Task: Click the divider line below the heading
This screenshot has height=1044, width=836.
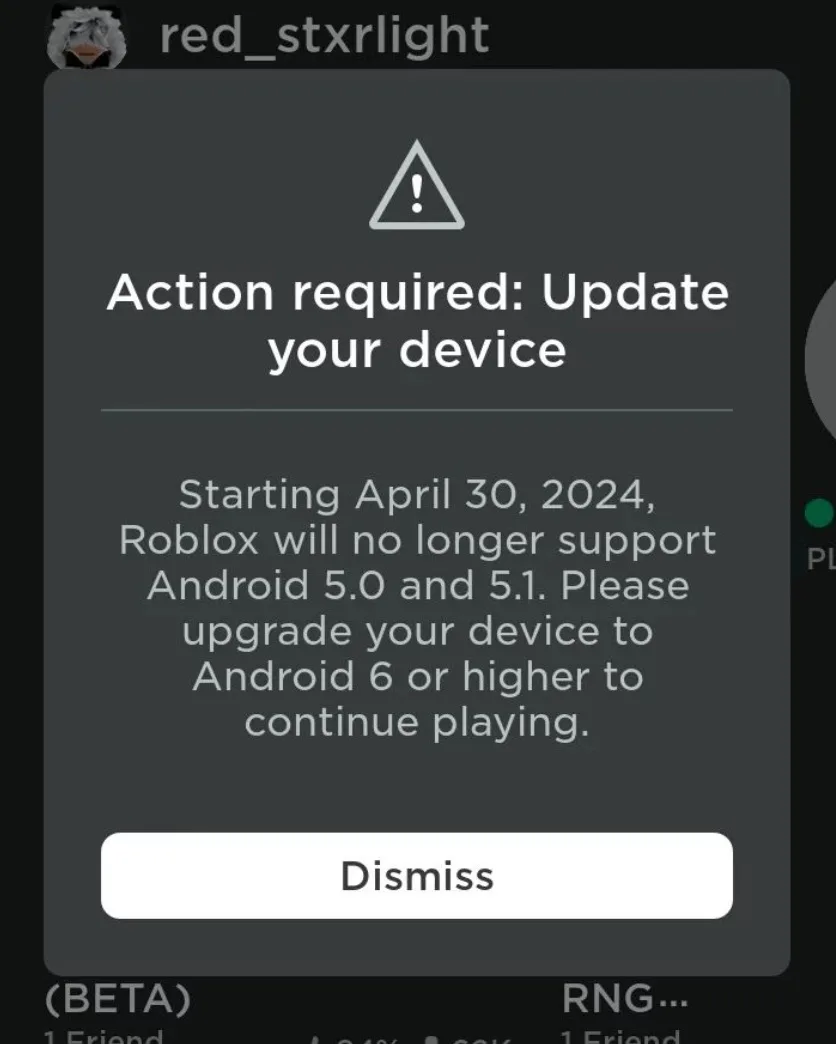Action: (x=417, y=410)
